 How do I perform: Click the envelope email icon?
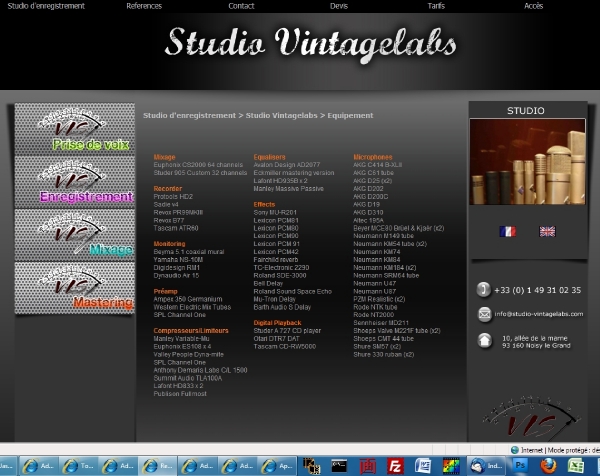[484, 314]
